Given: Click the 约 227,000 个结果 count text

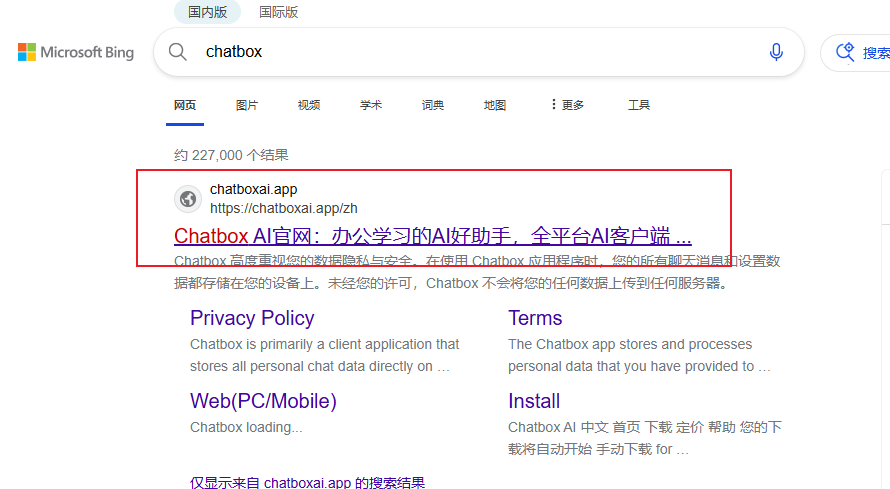Looking at the screenshot, I should pyautogui.click(x=232, y=155).
